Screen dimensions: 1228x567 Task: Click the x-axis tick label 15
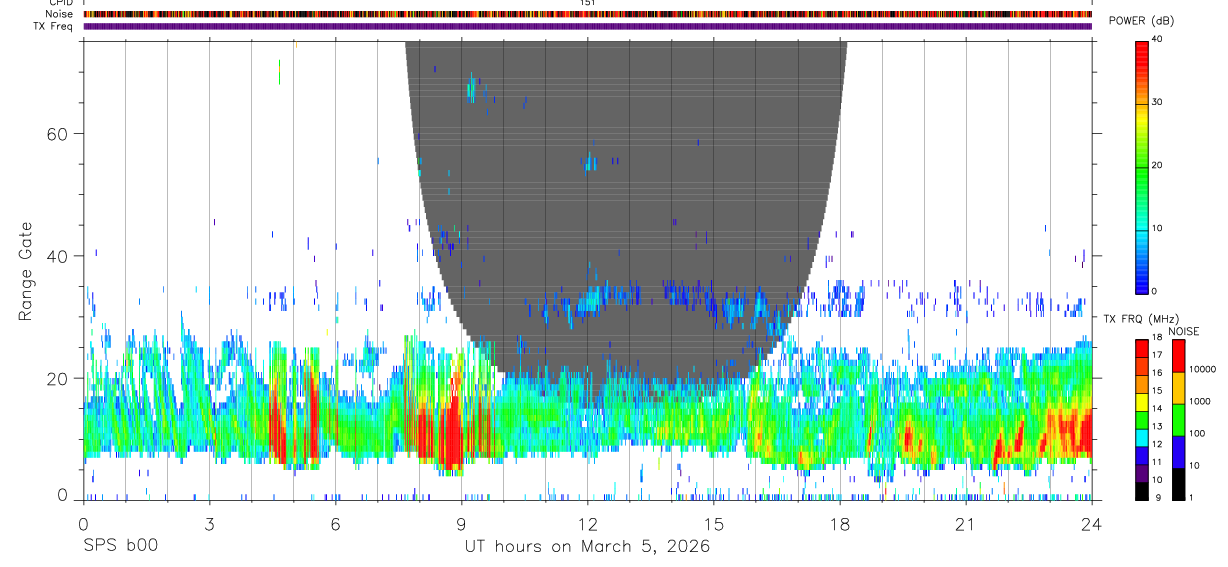[713, 524]
